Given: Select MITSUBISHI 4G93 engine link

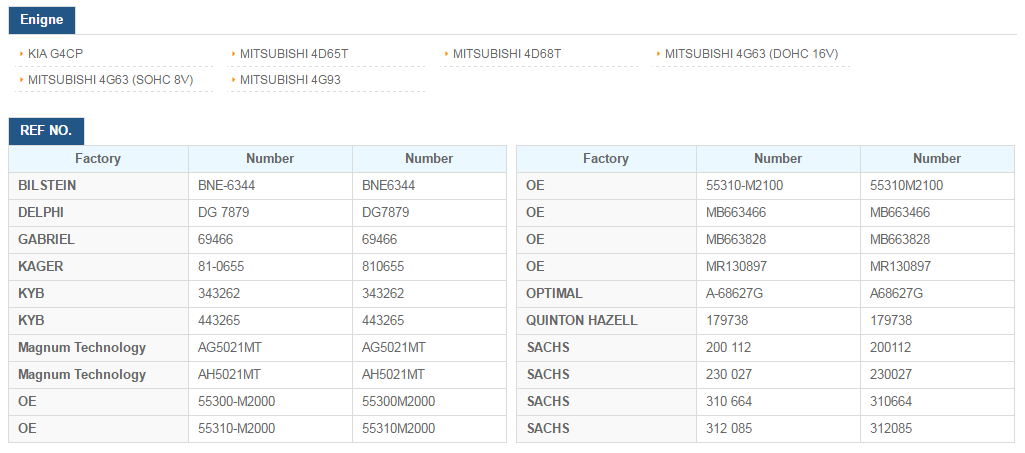Looking at the screenshot, I should [x=290, y=80].
